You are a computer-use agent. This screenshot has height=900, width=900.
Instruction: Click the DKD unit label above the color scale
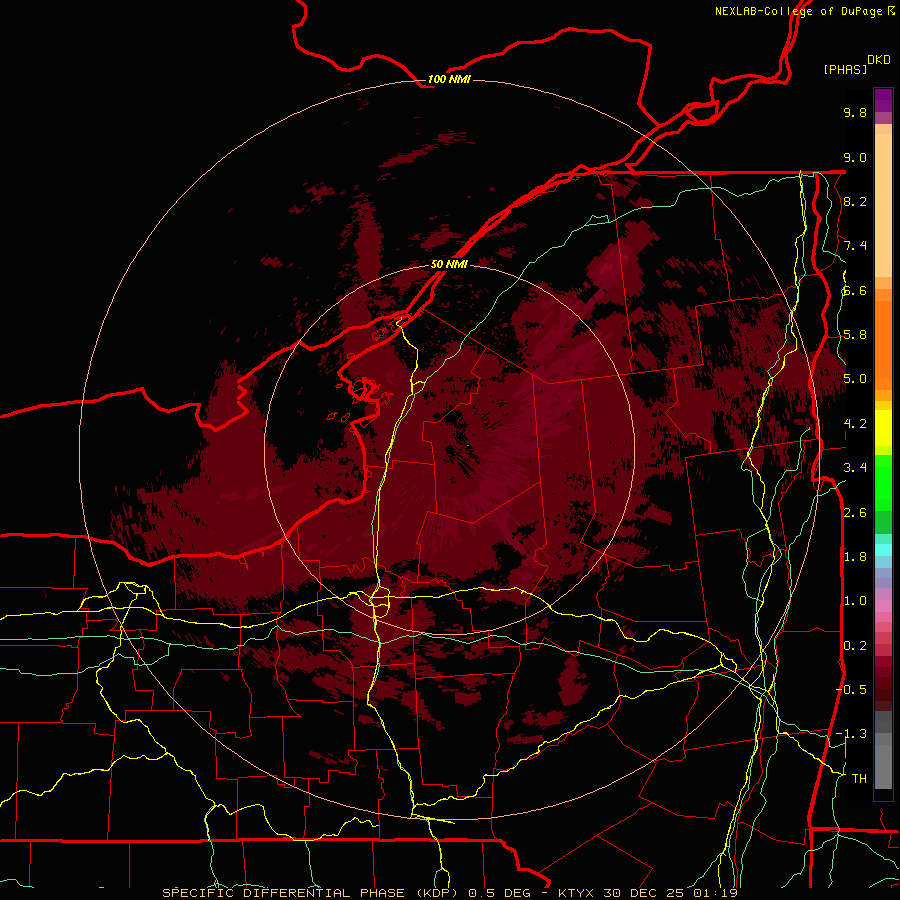879,60
